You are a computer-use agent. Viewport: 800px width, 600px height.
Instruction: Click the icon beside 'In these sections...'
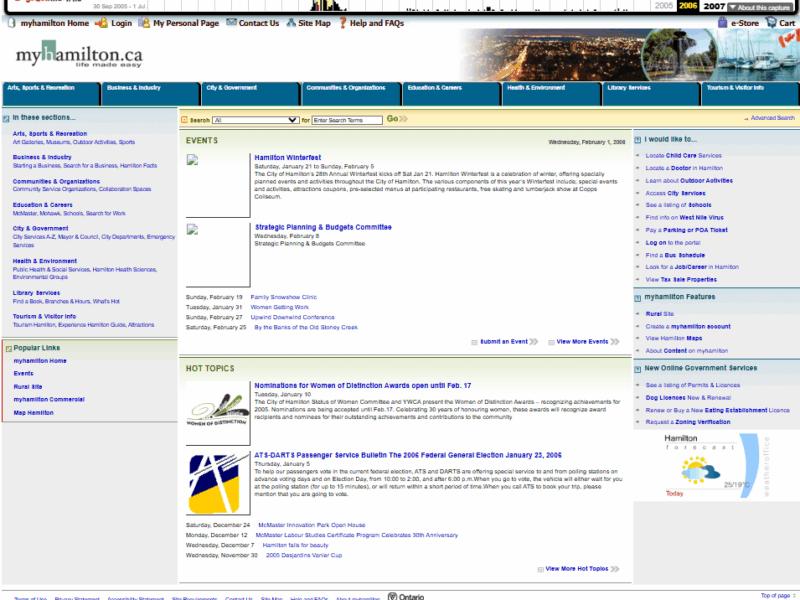6,118
